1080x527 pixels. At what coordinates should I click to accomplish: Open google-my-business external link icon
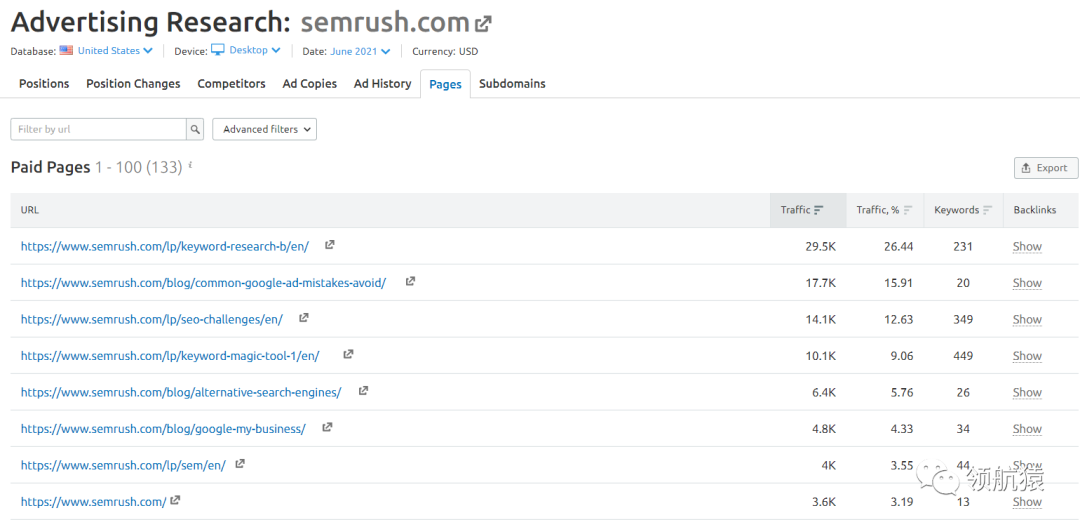327,428
